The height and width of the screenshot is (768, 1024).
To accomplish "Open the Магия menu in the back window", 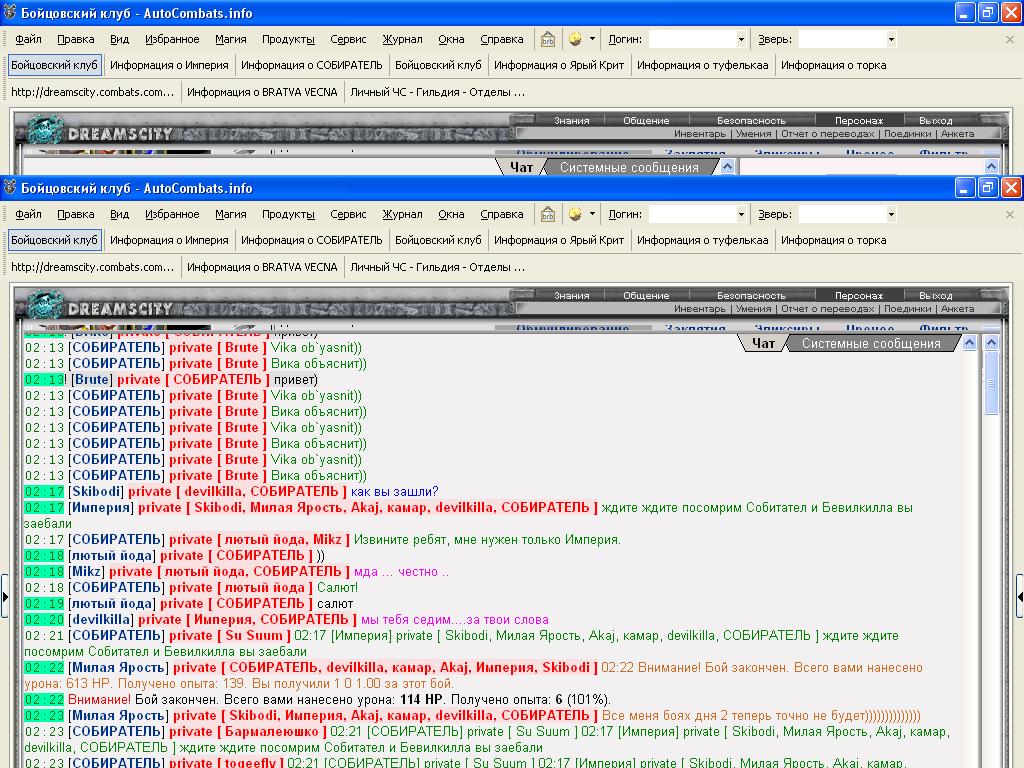I will pos(231,39).
